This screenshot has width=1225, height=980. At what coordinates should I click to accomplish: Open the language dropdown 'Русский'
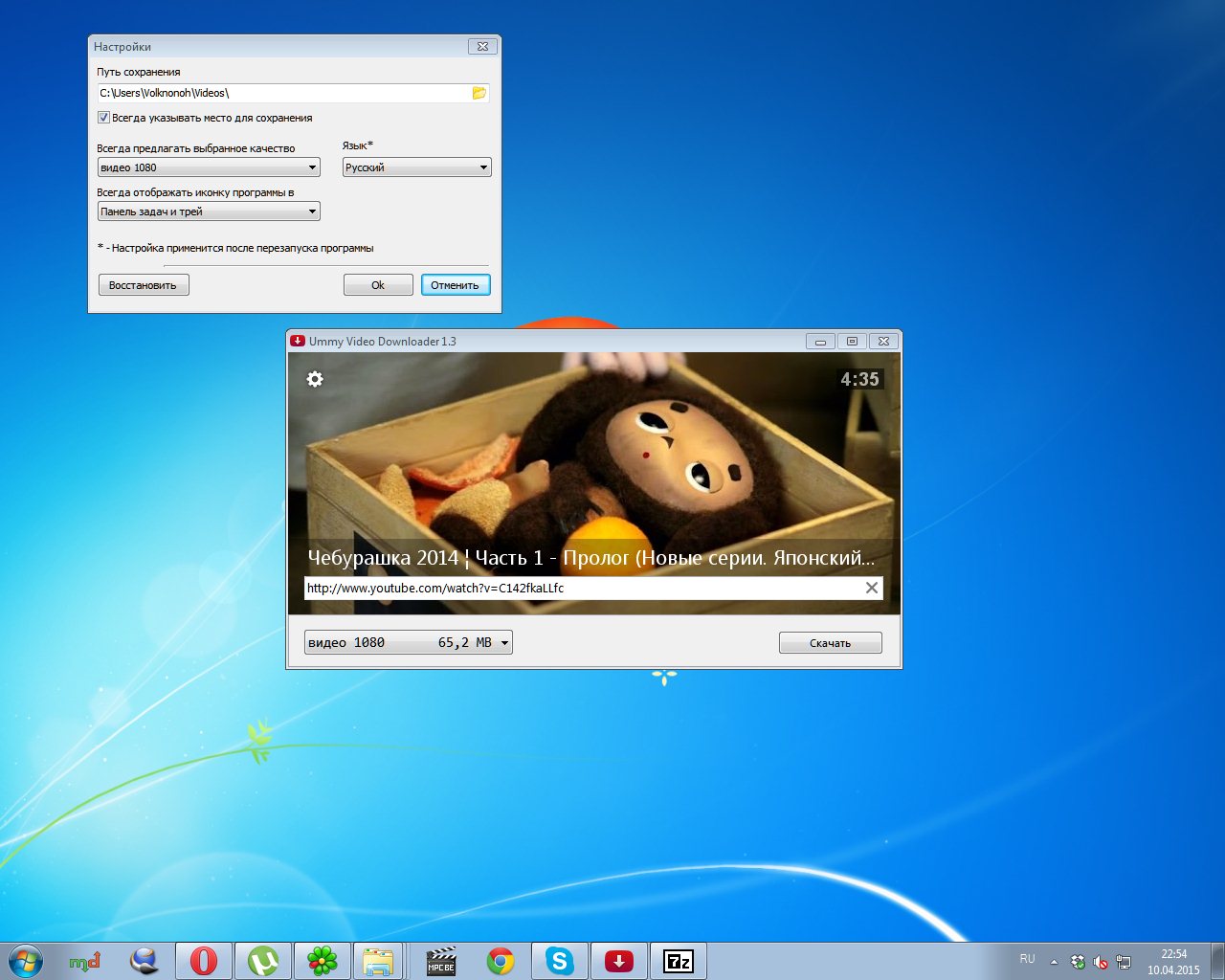417,167
